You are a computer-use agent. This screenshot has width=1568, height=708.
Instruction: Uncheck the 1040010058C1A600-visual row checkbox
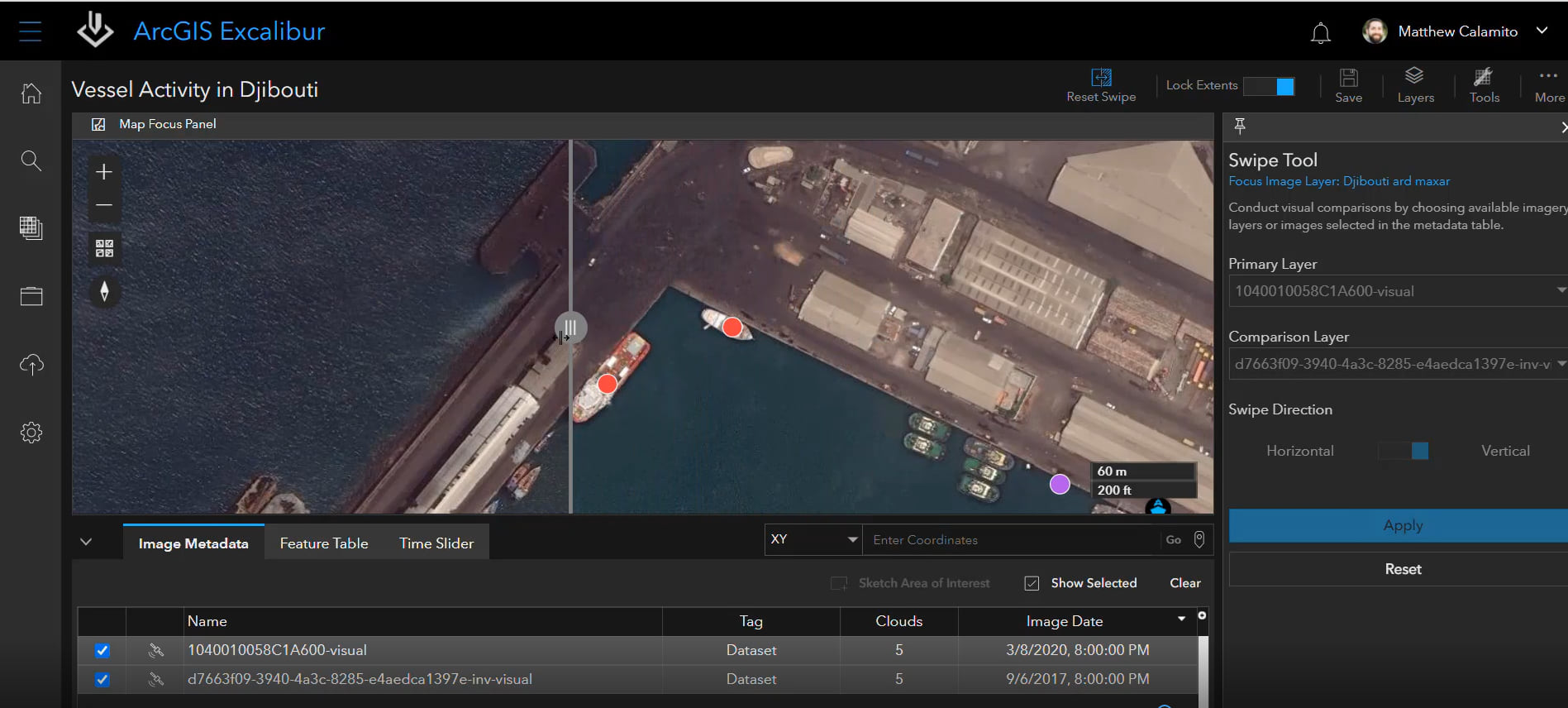pyautogui.click(x=102, y=650)
